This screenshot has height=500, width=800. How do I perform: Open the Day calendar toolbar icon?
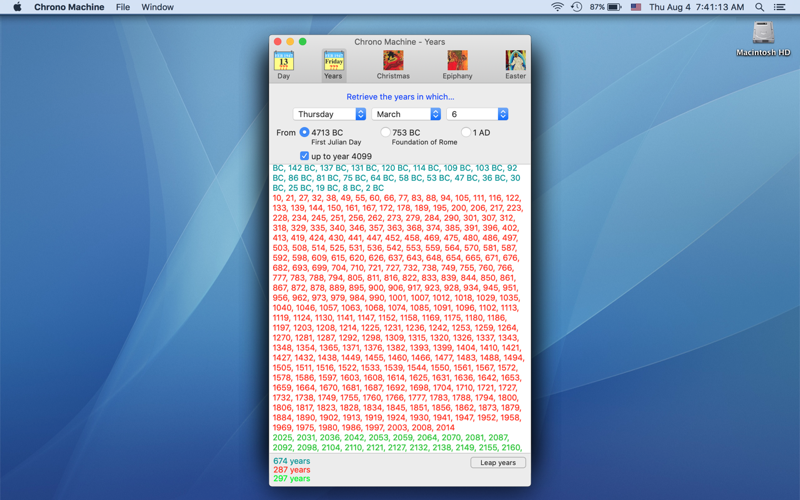tap(284, 65)
